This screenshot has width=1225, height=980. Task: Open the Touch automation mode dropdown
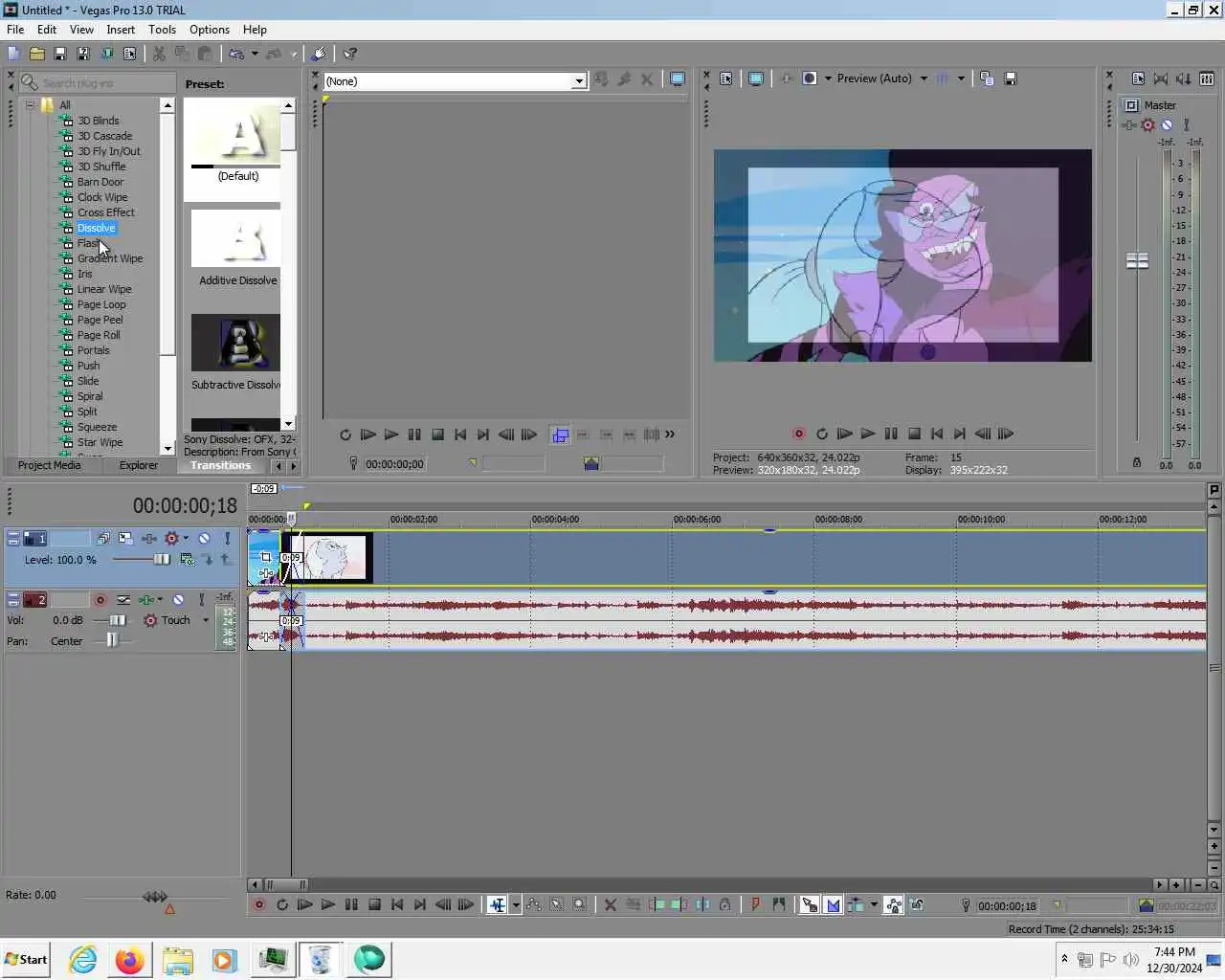coord(206,620)
